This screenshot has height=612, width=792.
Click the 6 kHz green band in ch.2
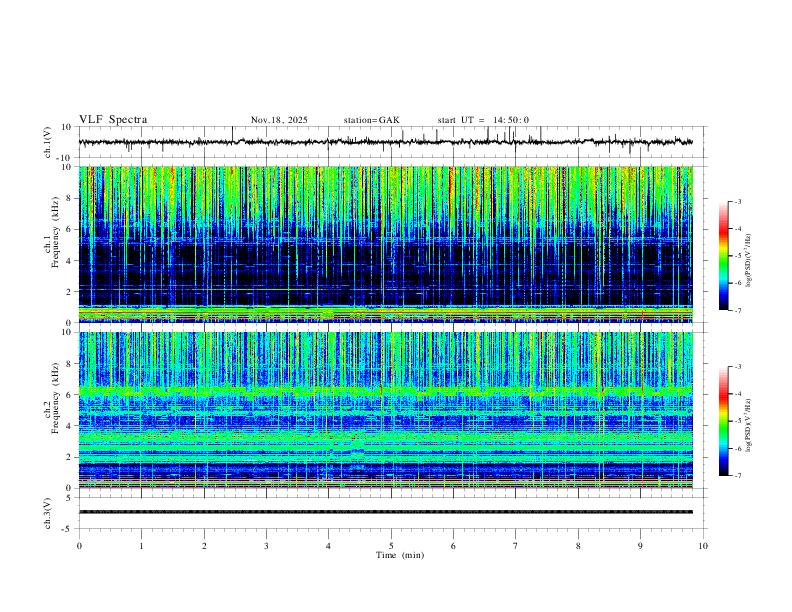[x=386, y=391]
